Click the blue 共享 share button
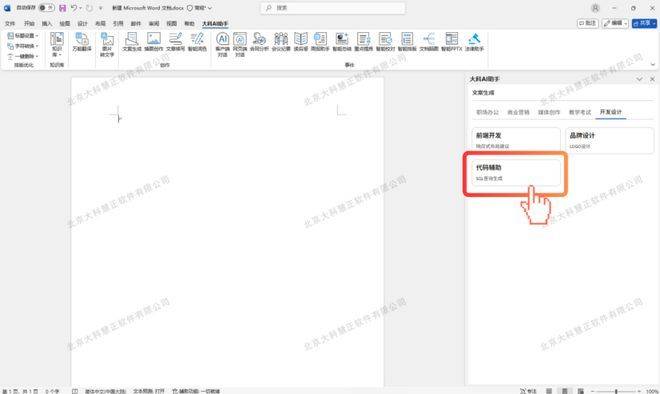Image resolution: width=660 pixels, height=394 pixels. 644,23
